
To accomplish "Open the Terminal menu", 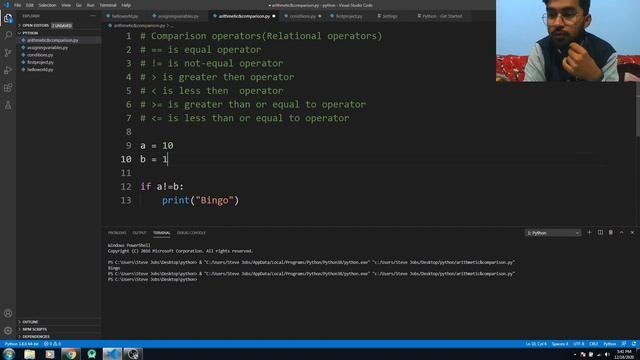I will [x=108, y=5].
